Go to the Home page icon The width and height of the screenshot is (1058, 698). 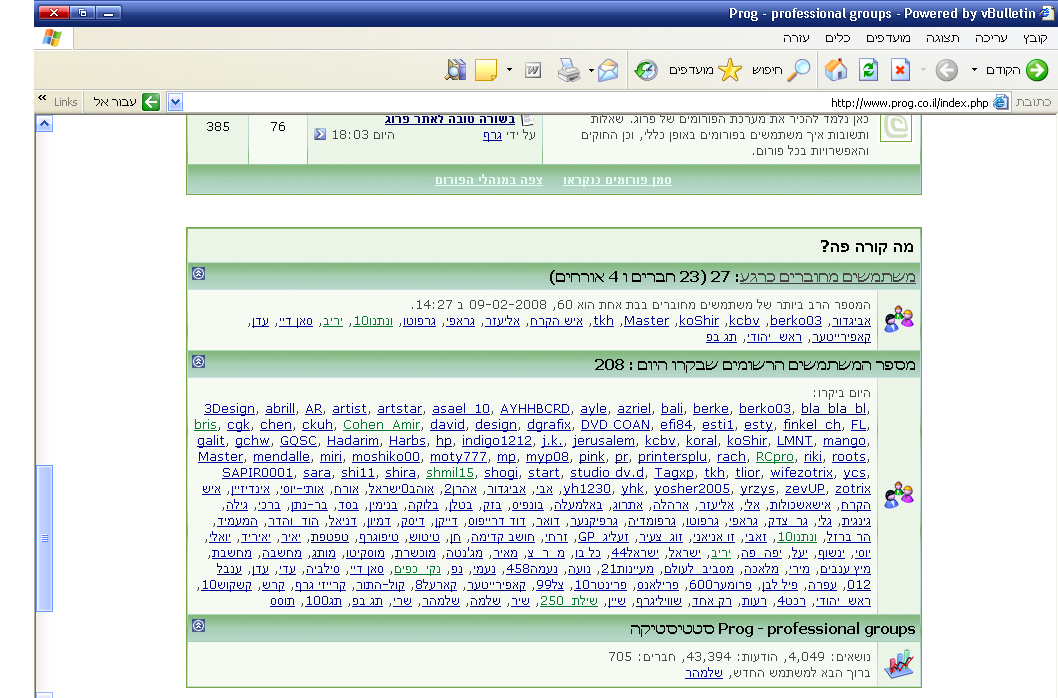click(835, 70)
